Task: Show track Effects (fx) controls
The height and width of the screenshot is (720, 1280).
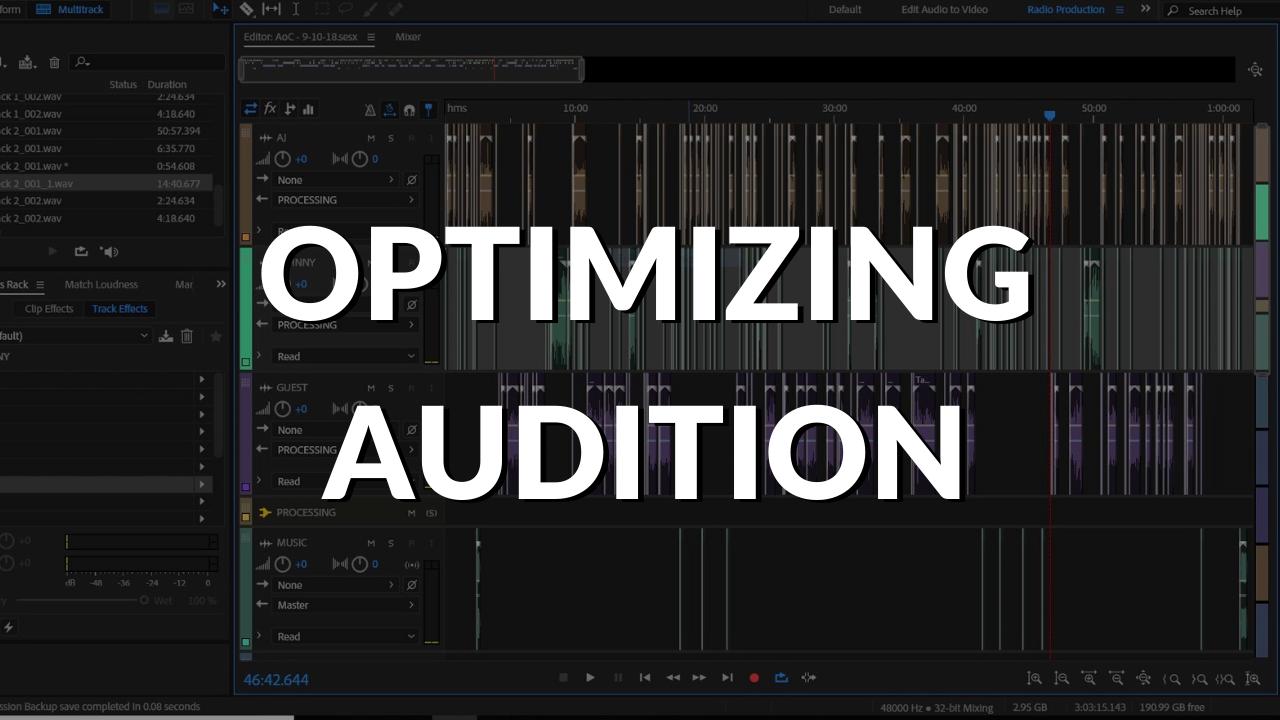Action: point(270,109)
